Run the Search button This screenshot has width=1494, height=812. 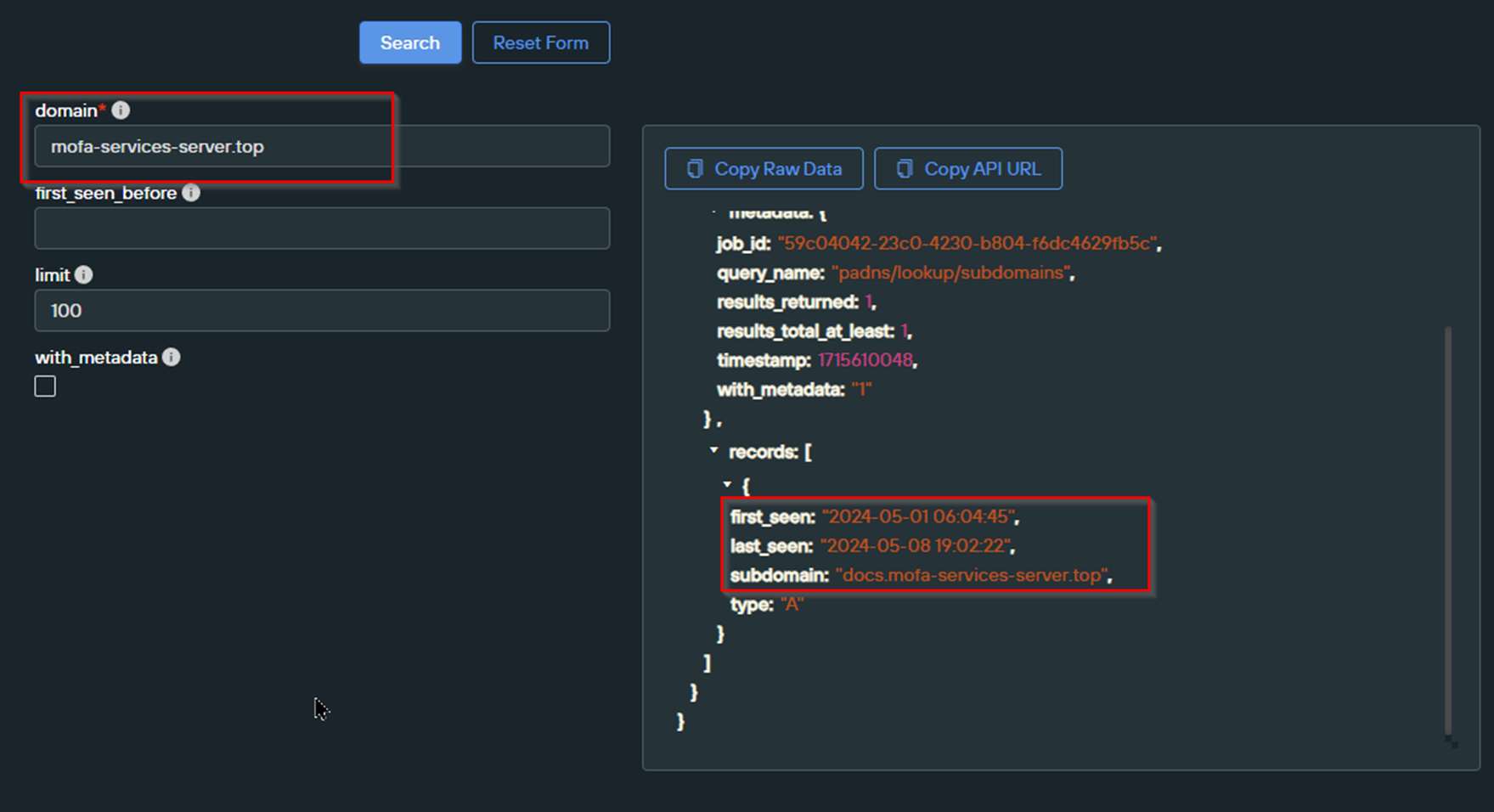(x=410, y=42)
